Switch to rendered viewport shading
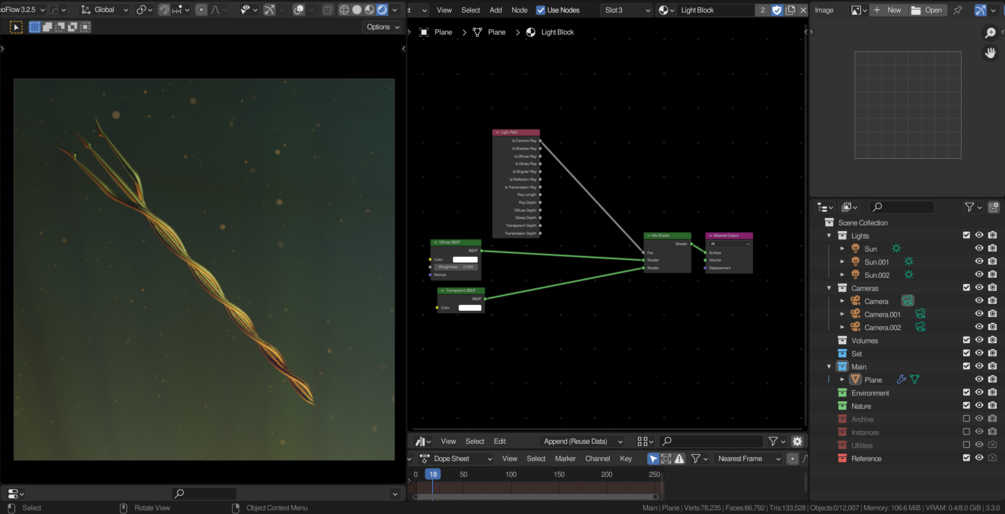The height and width of the screenshot is (514, 1005). 382,10
